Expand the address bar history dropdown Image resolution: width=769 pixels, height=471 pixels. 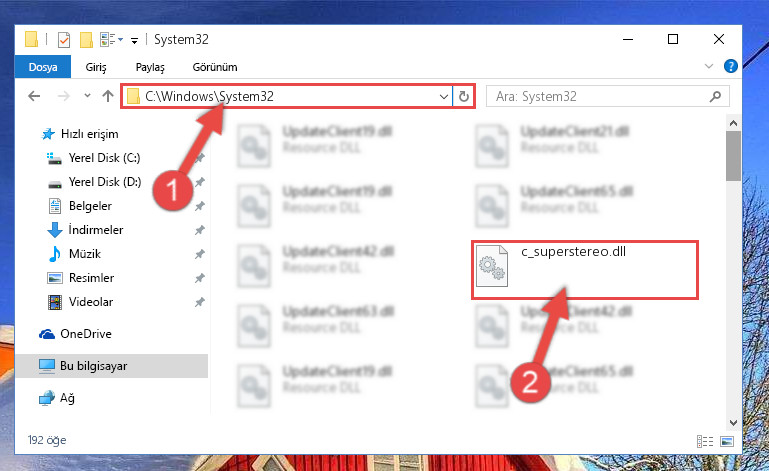443,97
